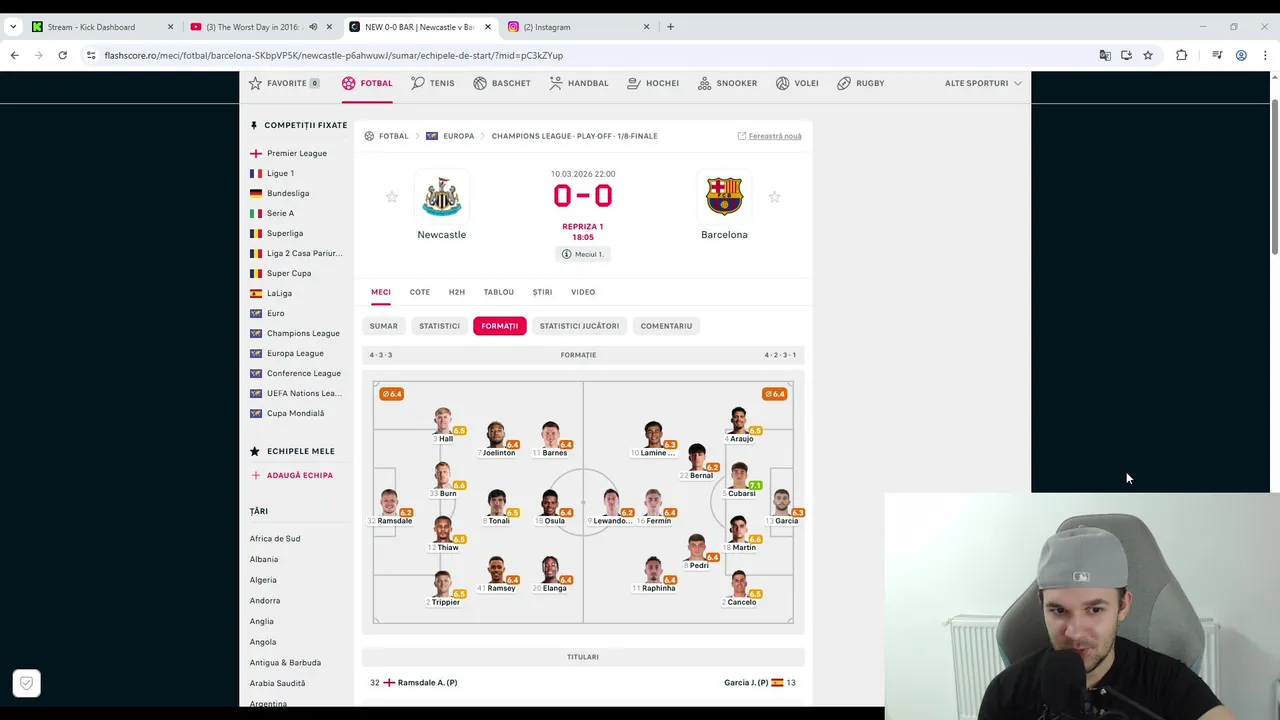Open LaLiga in pinned competitions
This screenshot has height=720, width=1280.
279,293
